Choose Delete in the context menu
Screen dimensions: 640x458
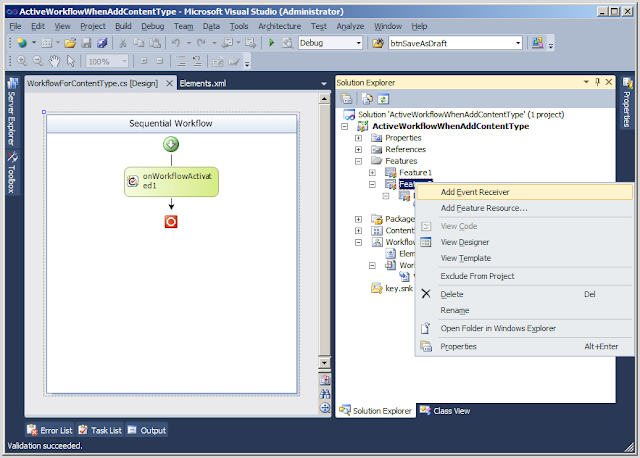coord(524,294)
